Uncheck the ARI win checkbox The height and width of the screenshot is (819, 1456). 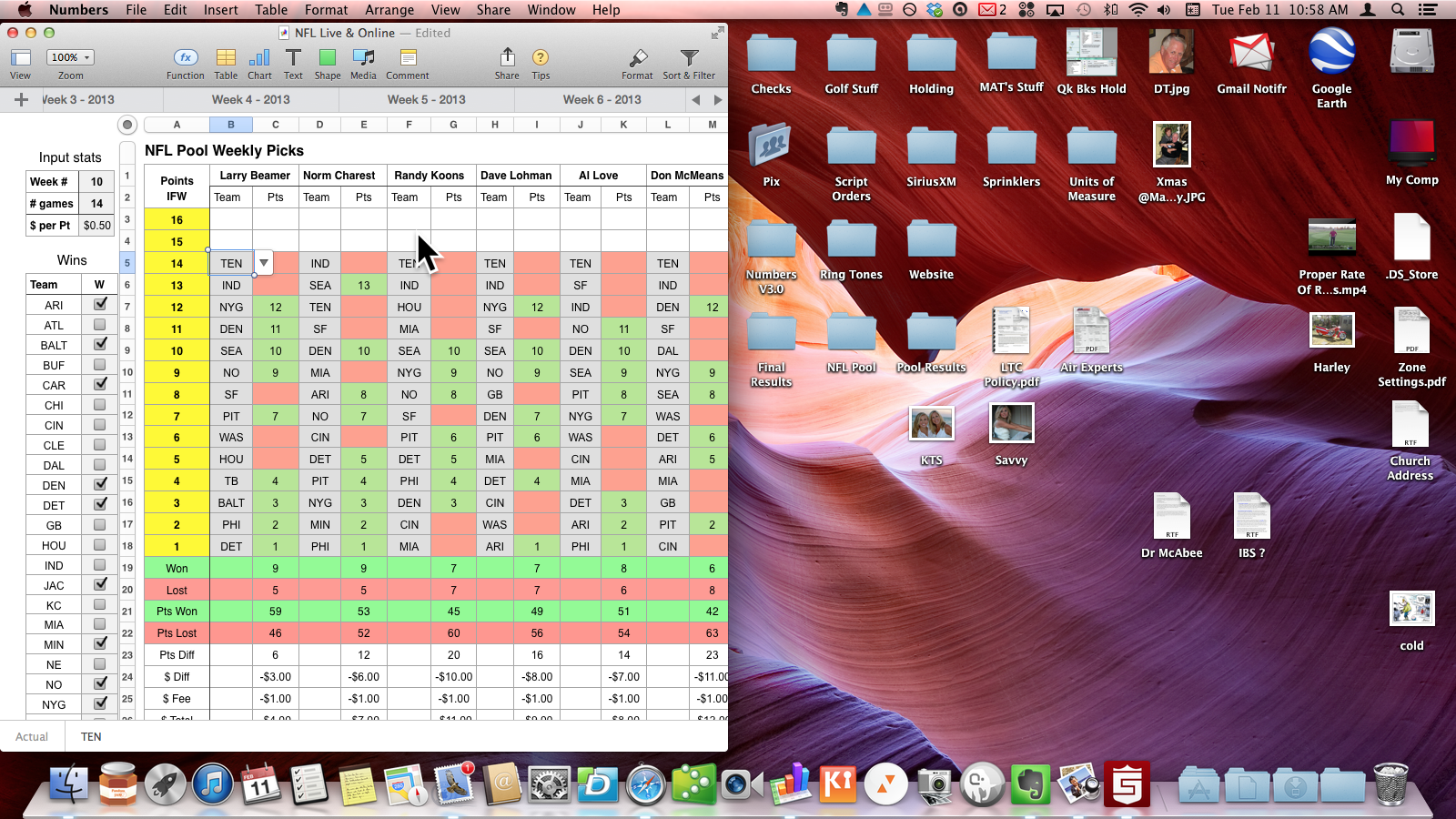(100, 305)
